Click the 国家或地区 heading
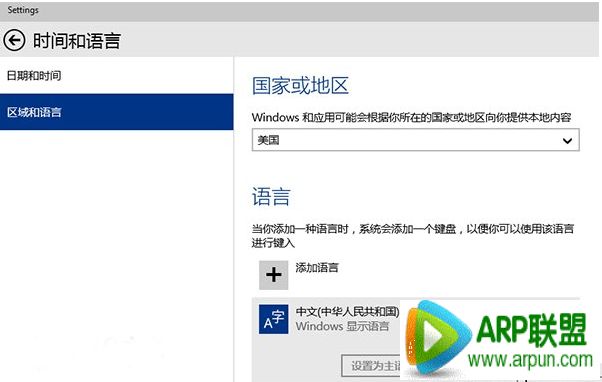 coord(300,85)
